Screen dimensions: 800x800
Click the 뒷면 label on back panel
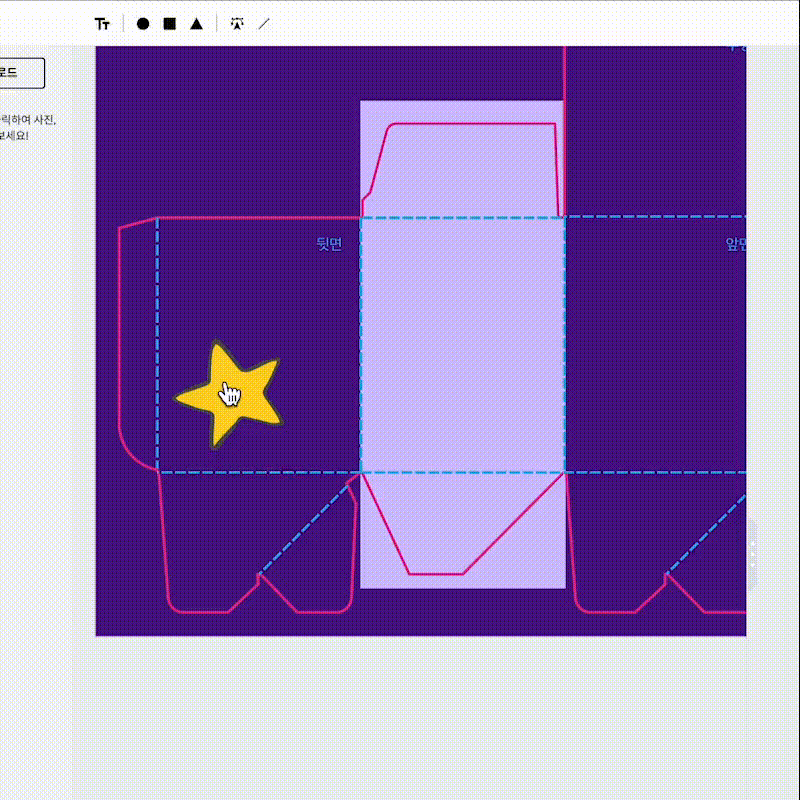329,244
